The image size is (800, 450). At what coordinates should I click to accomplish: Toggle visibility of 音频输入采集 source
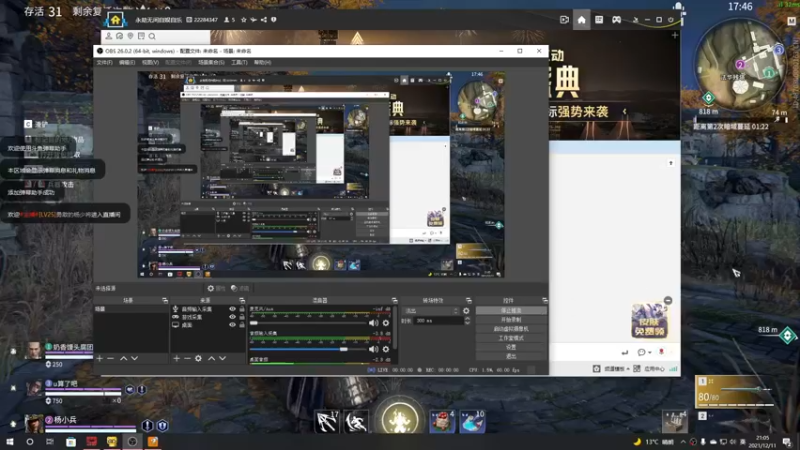[232, 309]
